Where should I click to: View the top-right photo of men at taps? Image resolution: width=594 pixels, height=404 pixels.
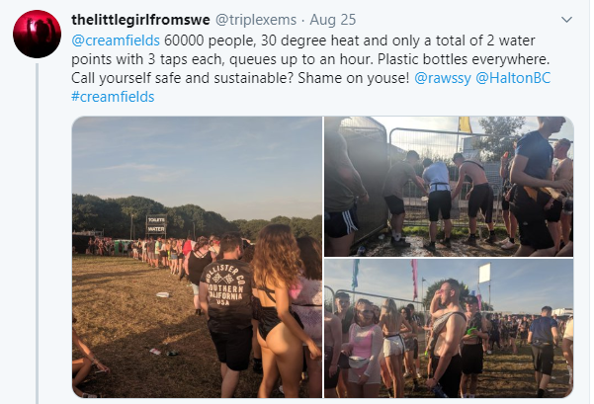(x=449, y=186)
